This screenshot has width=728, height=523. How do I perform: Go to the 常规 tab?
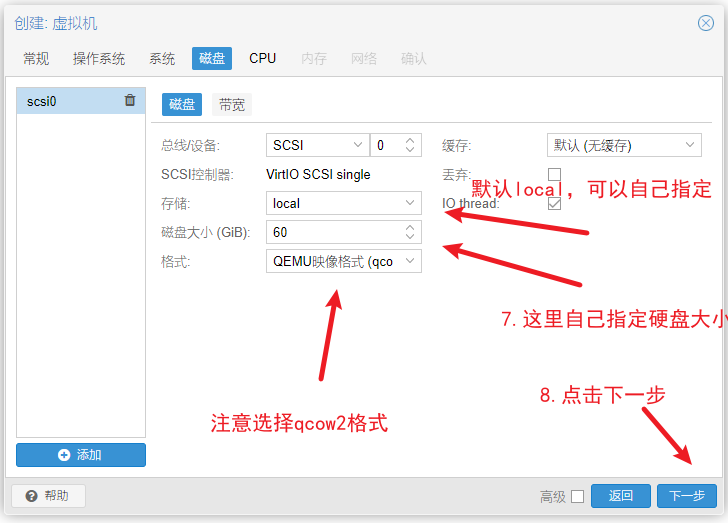[36, 58]
